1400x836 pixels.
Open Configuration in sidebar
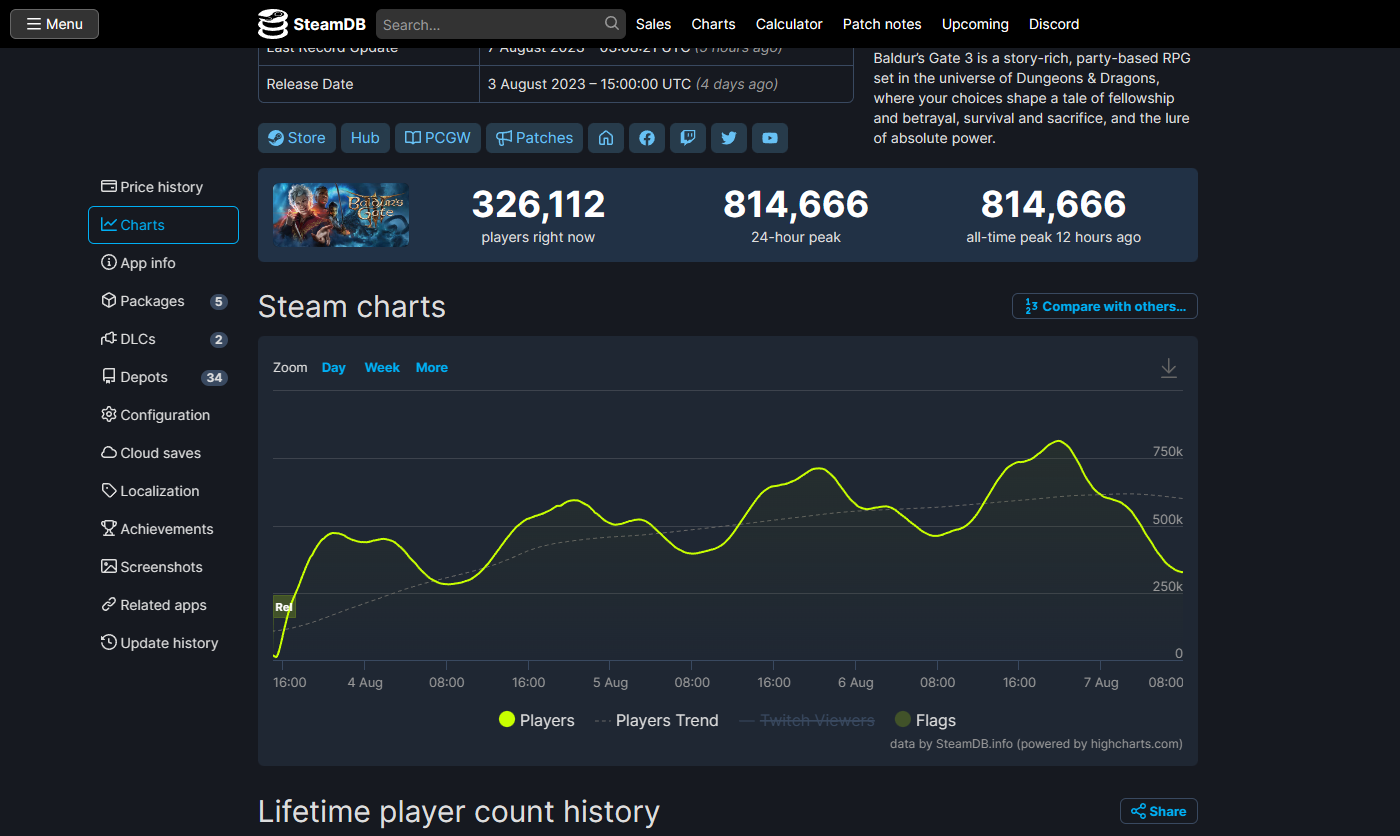coord(163,415)
